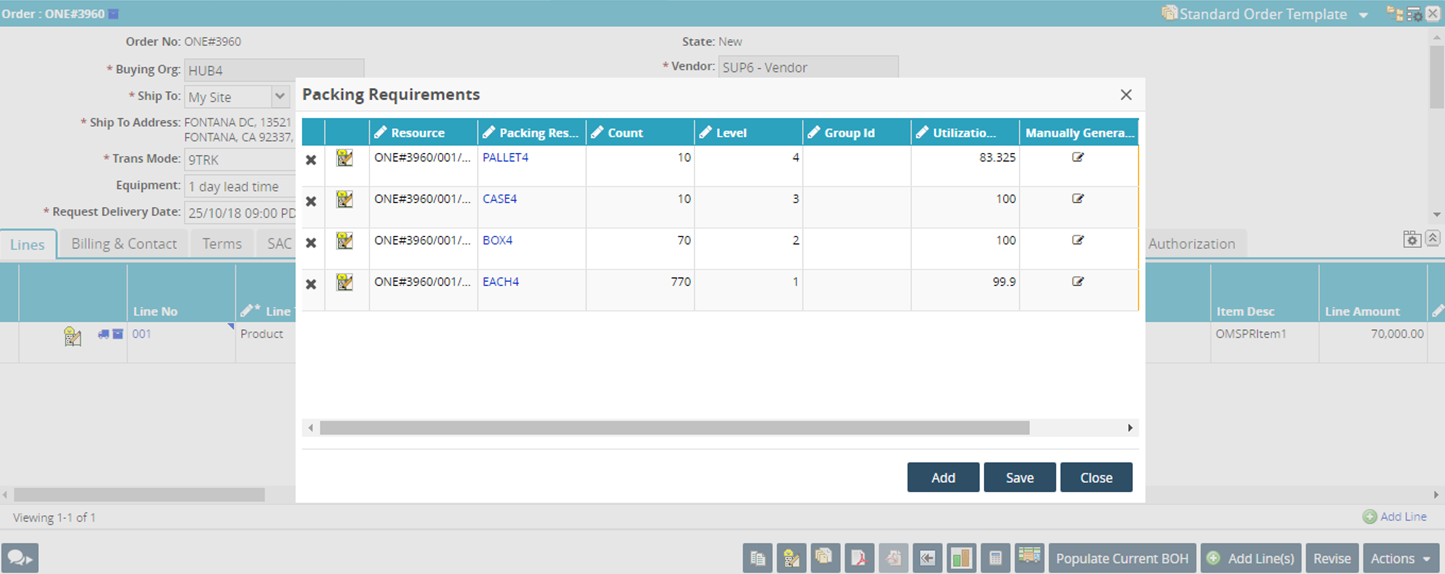This screenshot has width=1445, height=574.
Task: Open detail icon for CASE4 row
Action: point(345,199)
